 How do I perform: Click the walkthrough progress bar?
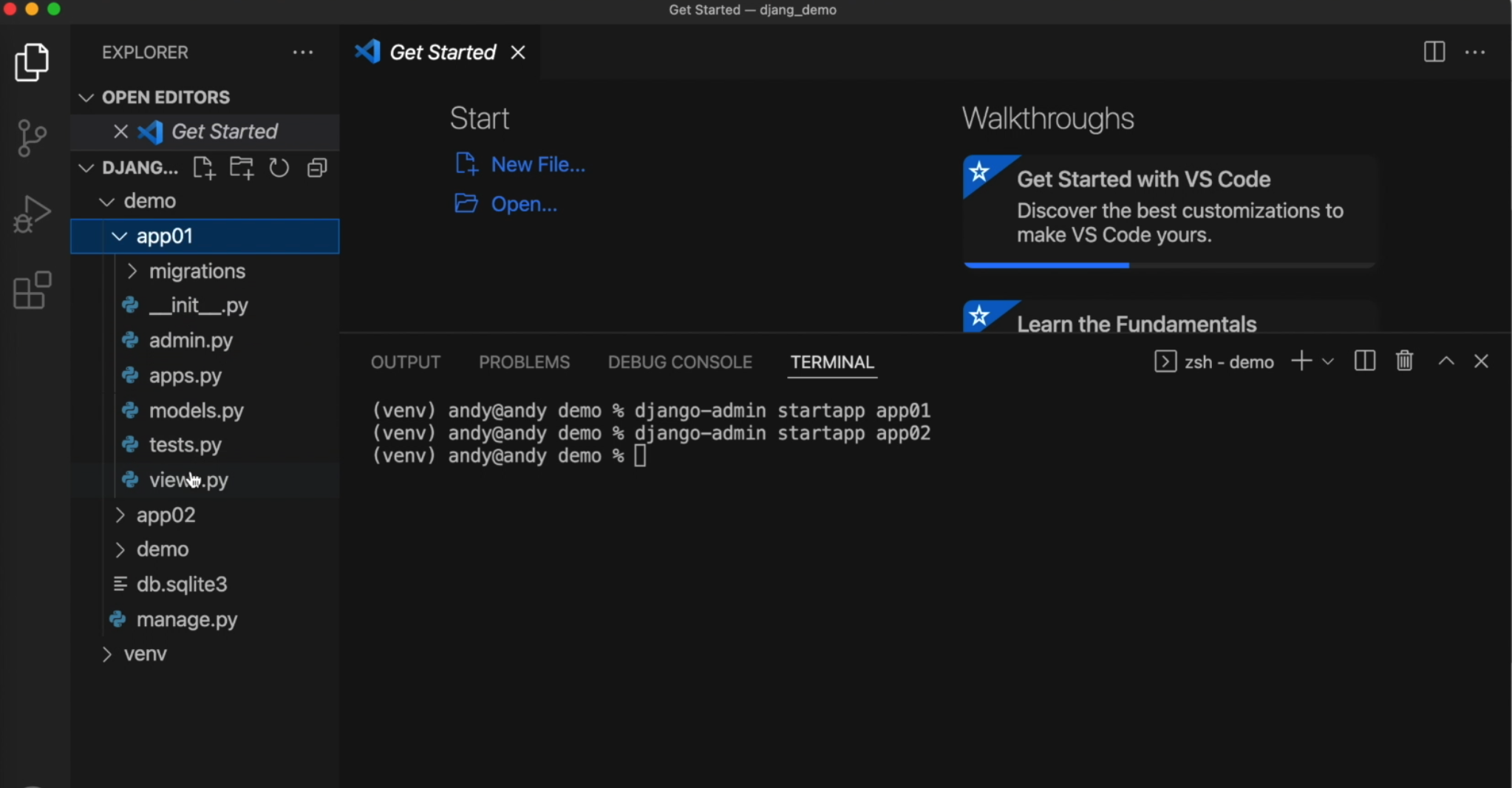tap(1169, 265)
